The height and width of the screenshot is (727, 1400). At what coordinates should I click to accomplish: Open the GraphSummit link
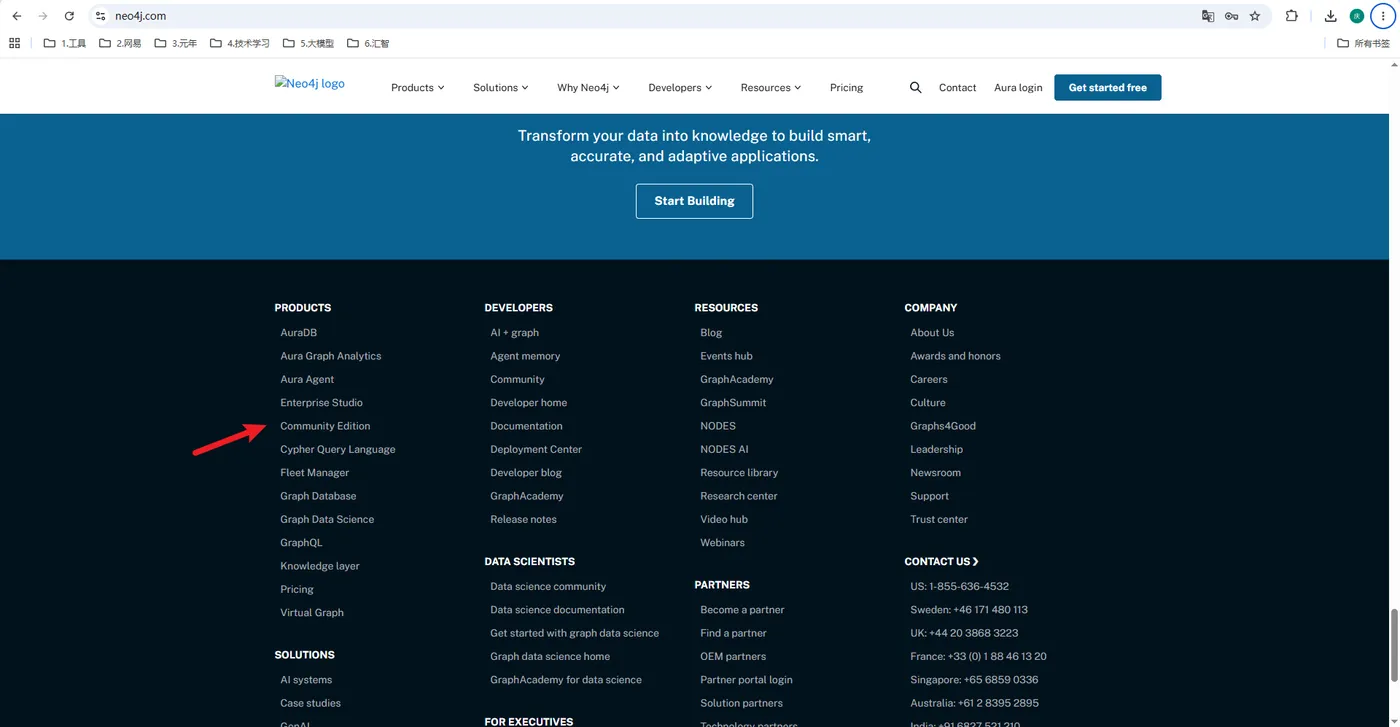(734, 403)
